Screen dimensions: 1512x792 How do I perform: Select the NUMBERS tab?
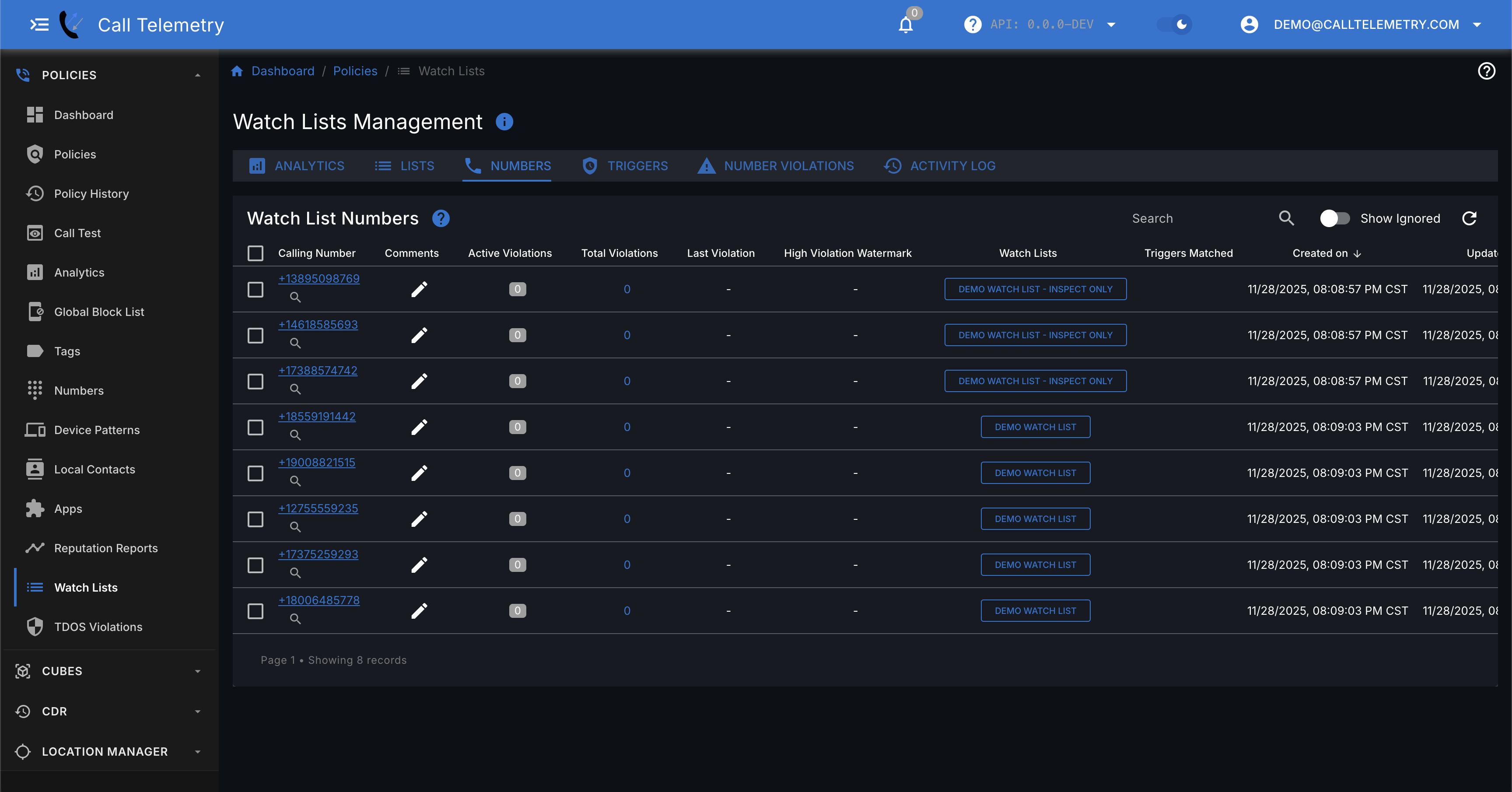(507, 165)
